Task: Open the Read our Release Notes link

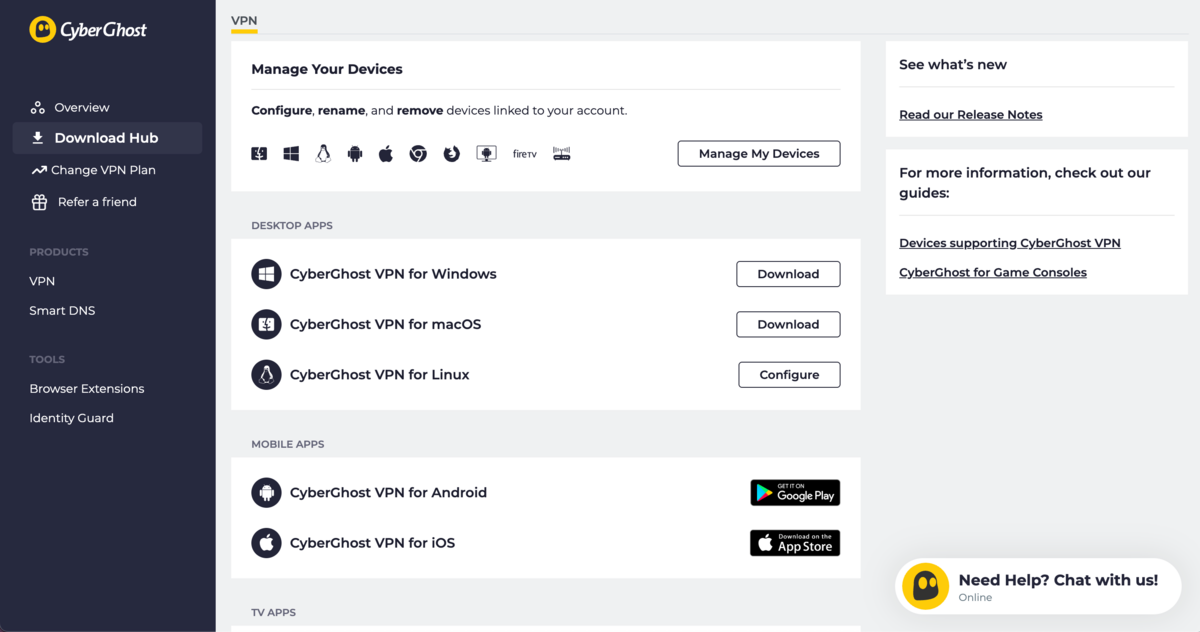Action: click(x=970, y=115)
